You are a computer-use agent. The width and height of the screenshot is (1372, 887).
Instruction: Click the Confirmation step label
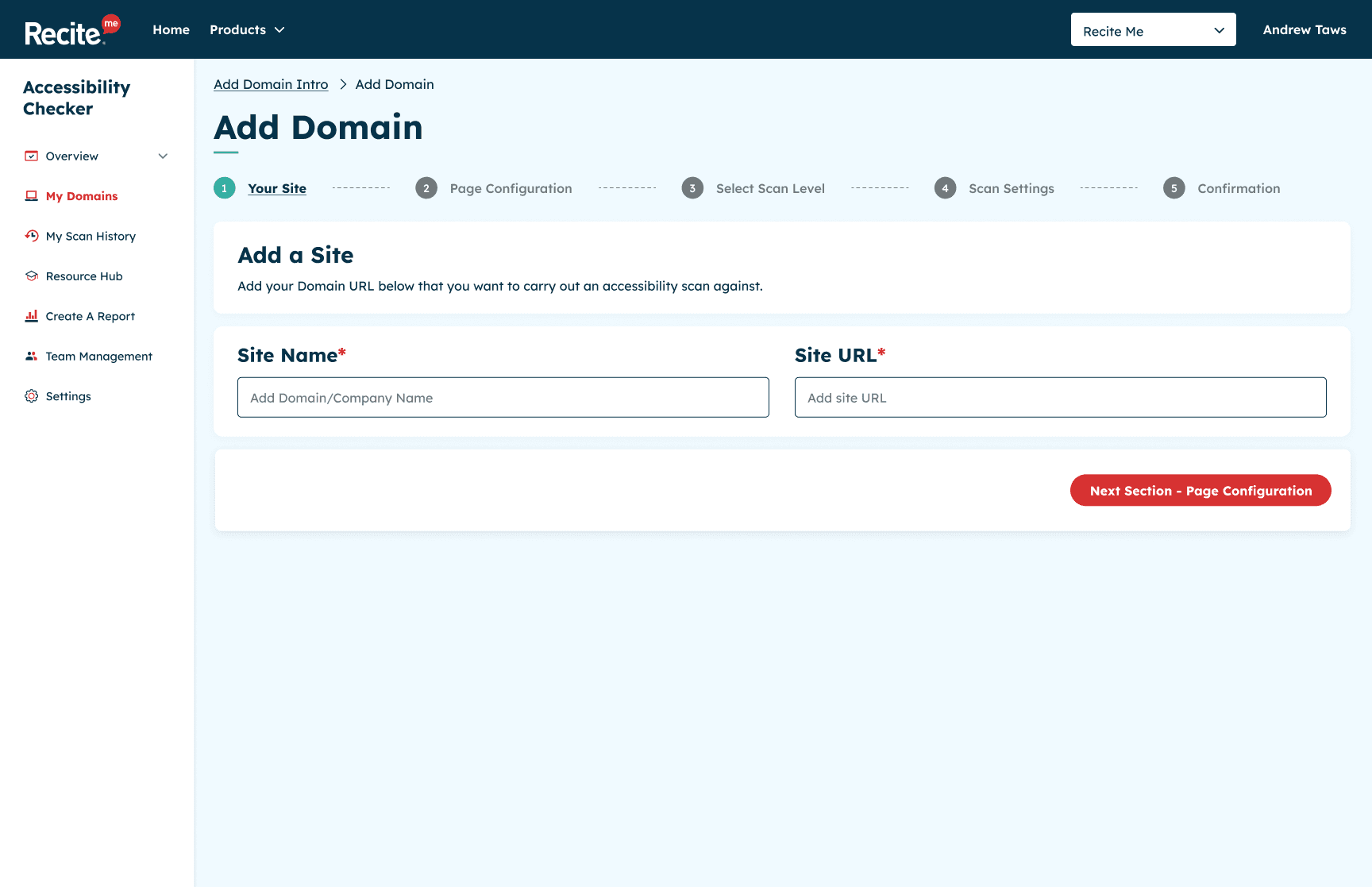point(1239,188)
